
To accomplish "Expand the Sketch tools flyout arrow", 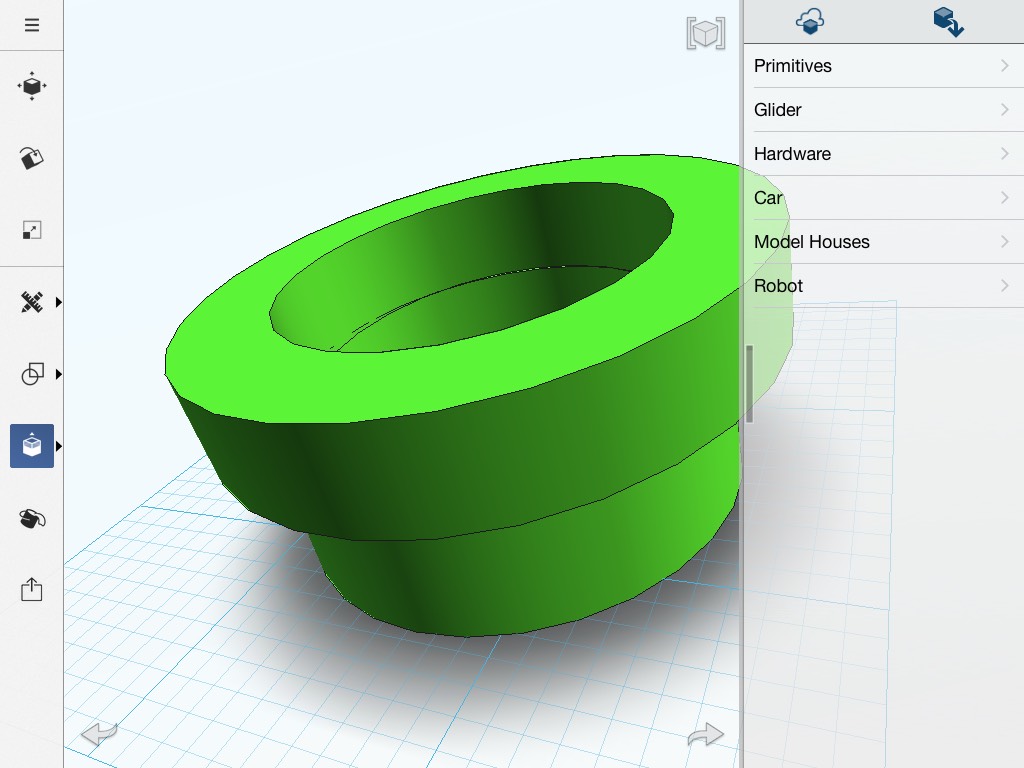I will pos(59,302).
